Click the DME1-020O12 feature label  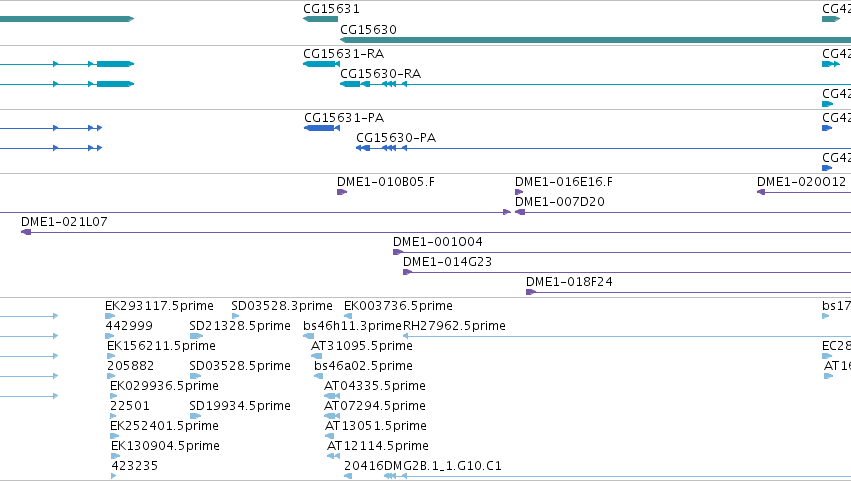click(801, 182)
